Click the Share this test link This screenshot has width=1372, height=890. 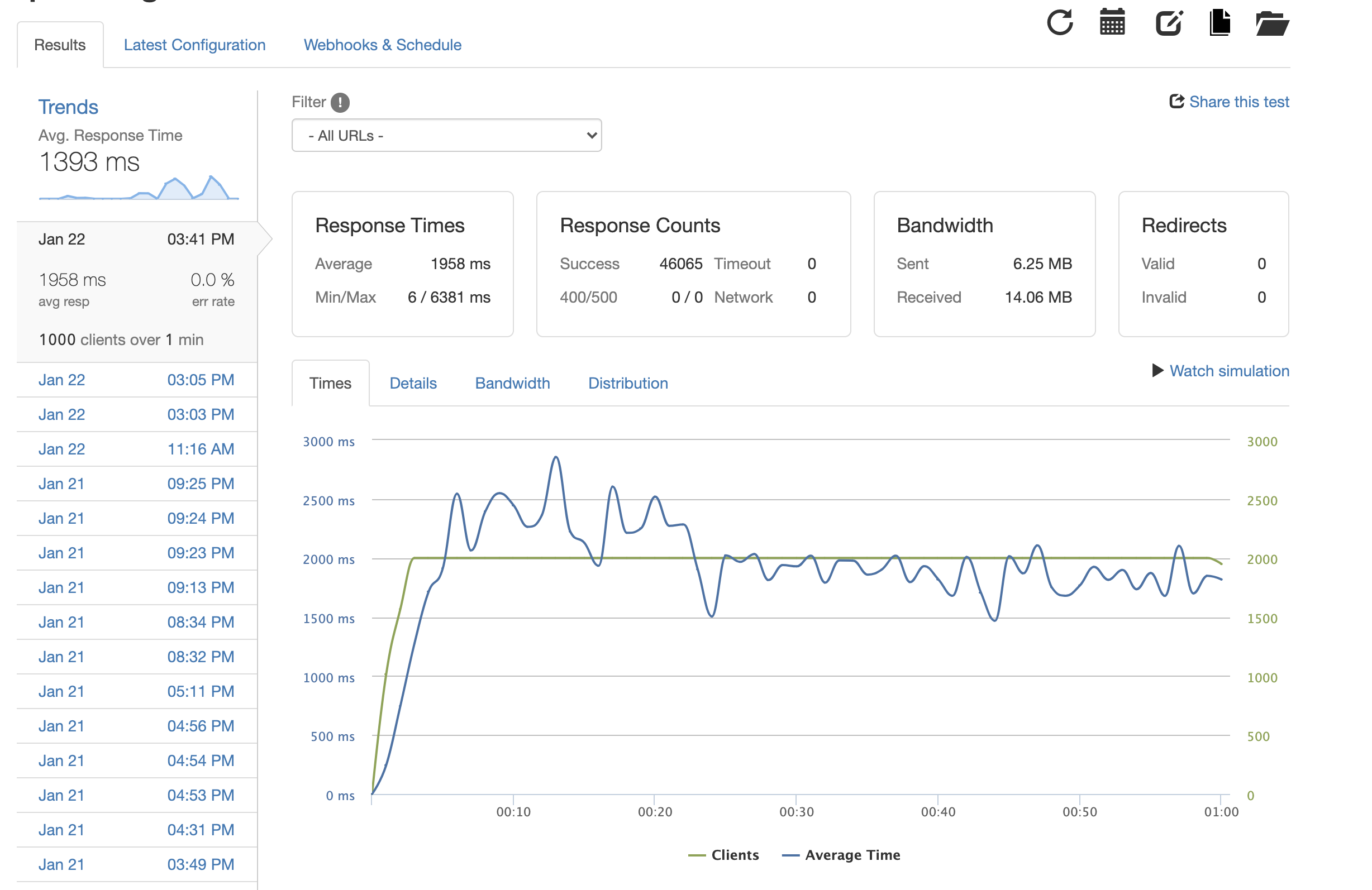point(1240,102)
